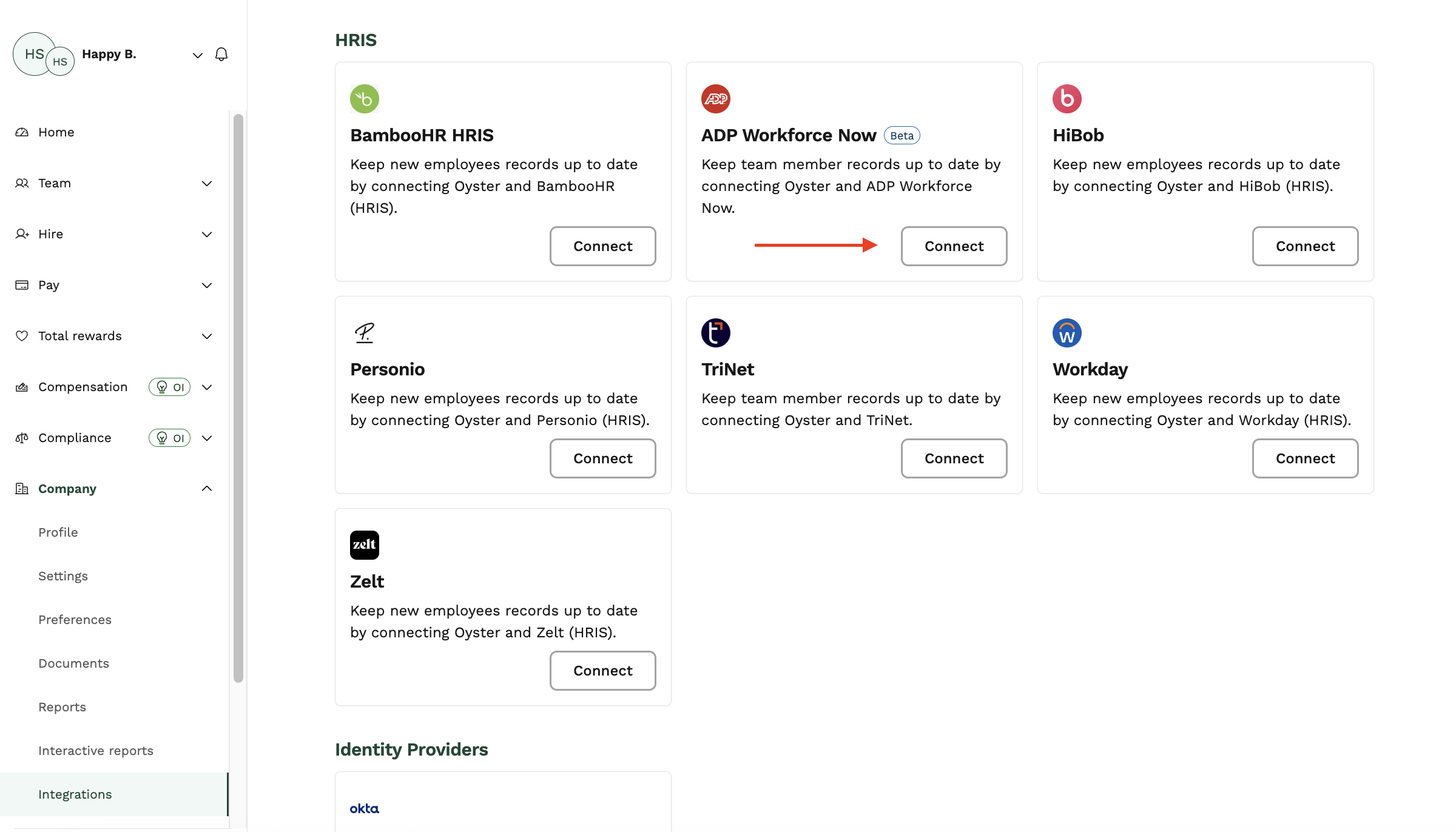Open notifications via the bell icon
The image size is (1456, 832).
(221, 54)
